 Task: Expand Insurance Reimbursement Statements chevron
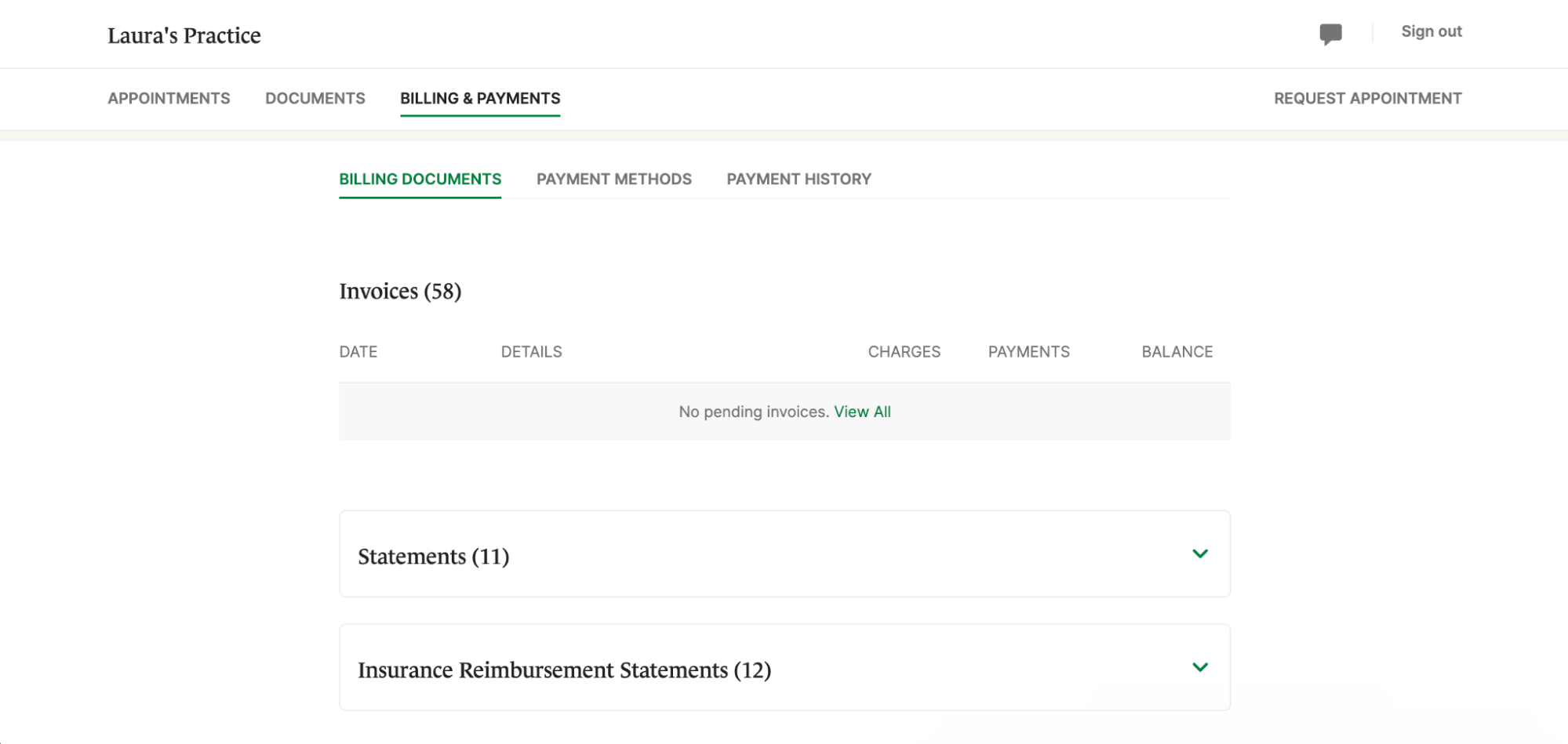point(1199,667)
